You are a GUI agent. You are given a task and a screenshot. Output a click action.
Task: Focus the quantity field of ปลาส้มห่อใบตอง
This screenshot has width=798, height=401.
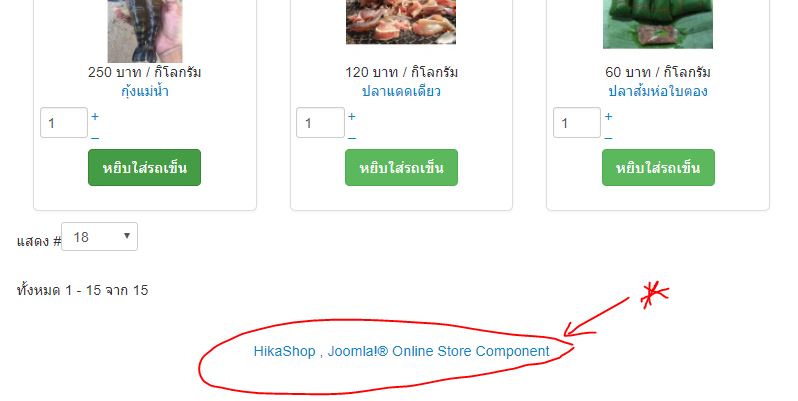pyautogui.click(x=577, y=123)
